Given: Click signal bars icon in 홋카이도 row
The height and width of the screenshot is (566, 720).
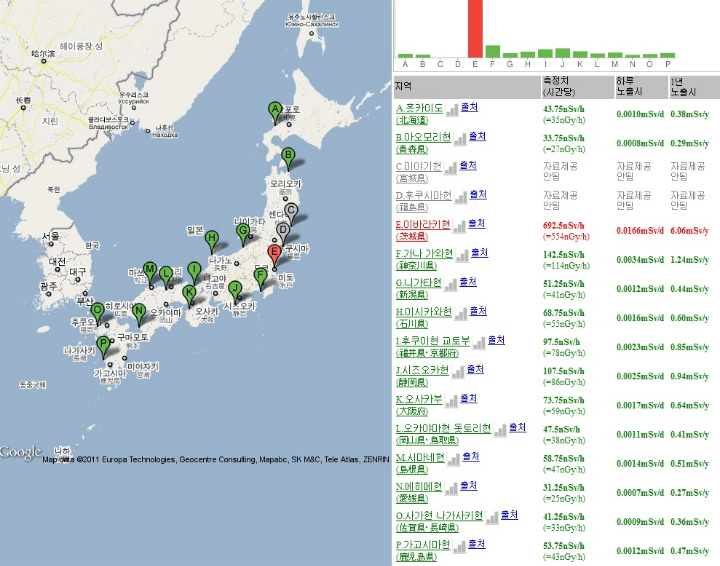Looking at the screenshot, I should [452, 108].
